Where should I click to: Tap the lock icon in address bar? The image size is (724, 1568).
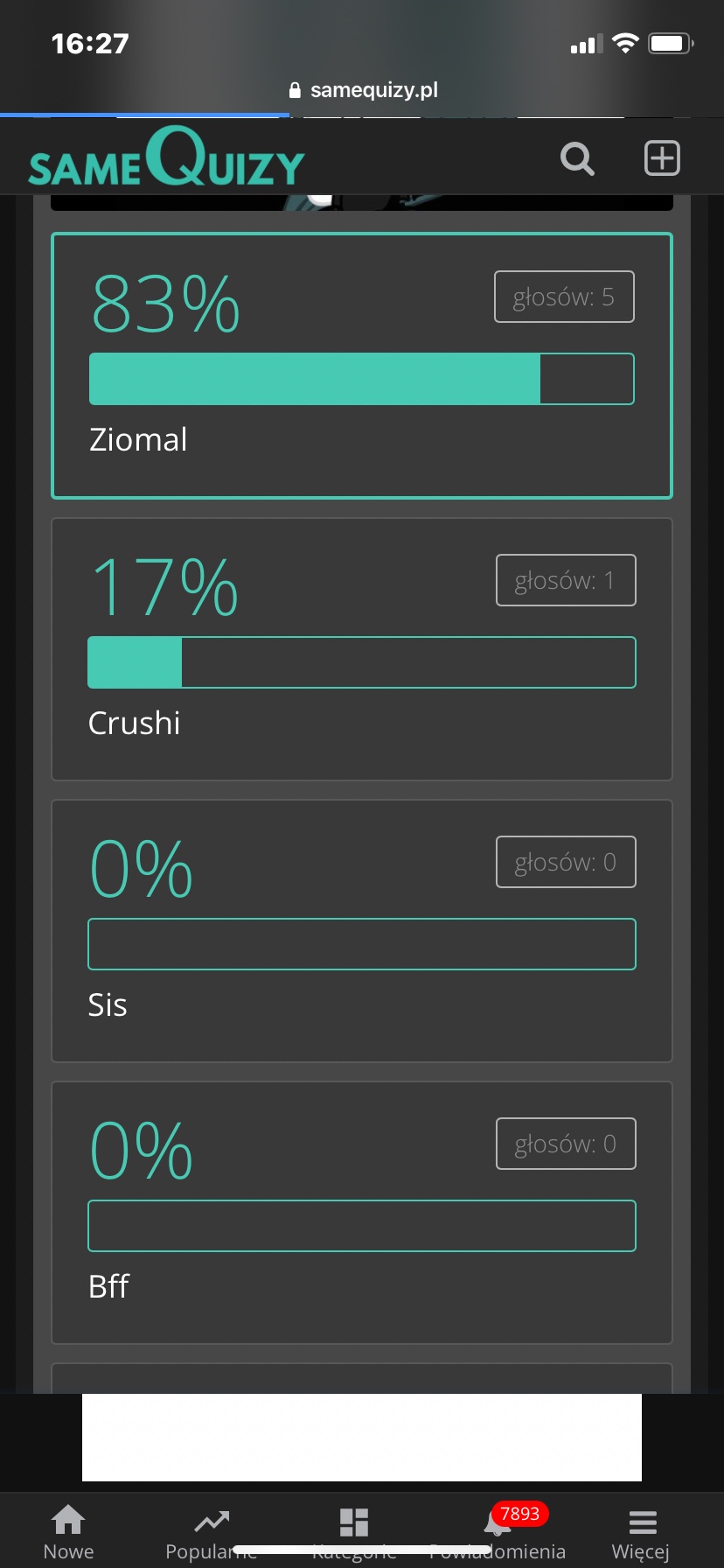295,90
